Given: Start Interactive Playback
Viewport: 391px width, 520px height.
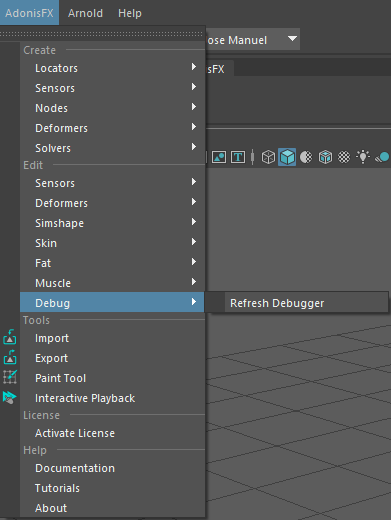Looking at the screenshot, I should pos(112,398).
